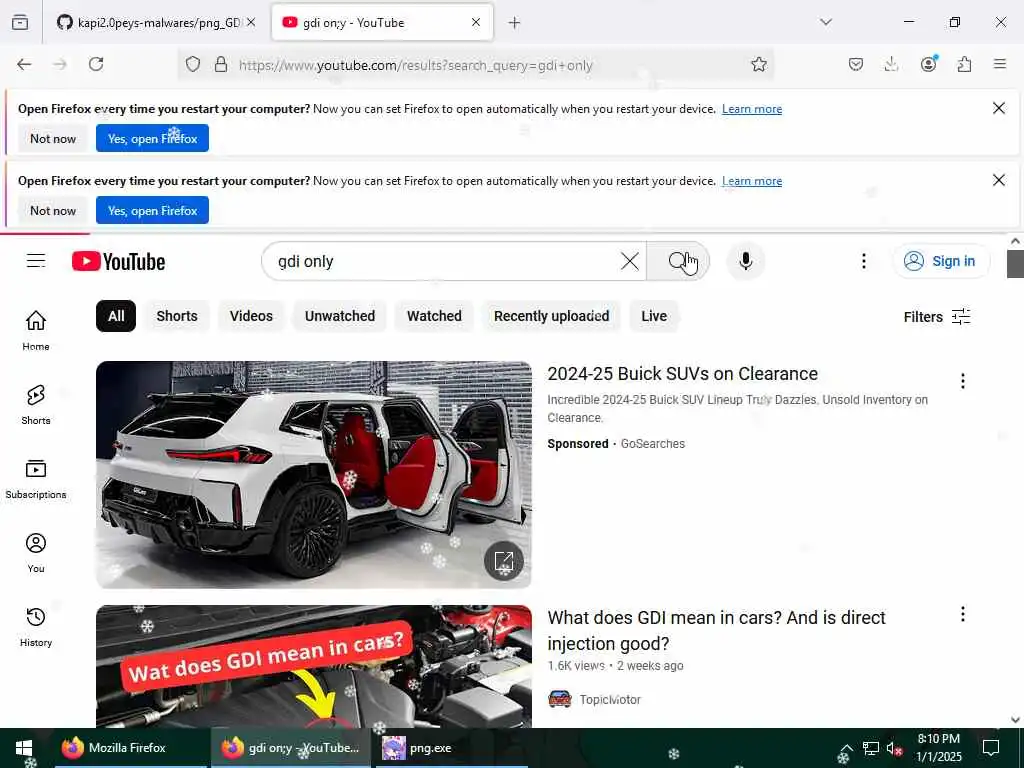The height and width of the screenshot is (768, 1024).
Task: Select the All filter chip
Action: (x=116, y=316)
